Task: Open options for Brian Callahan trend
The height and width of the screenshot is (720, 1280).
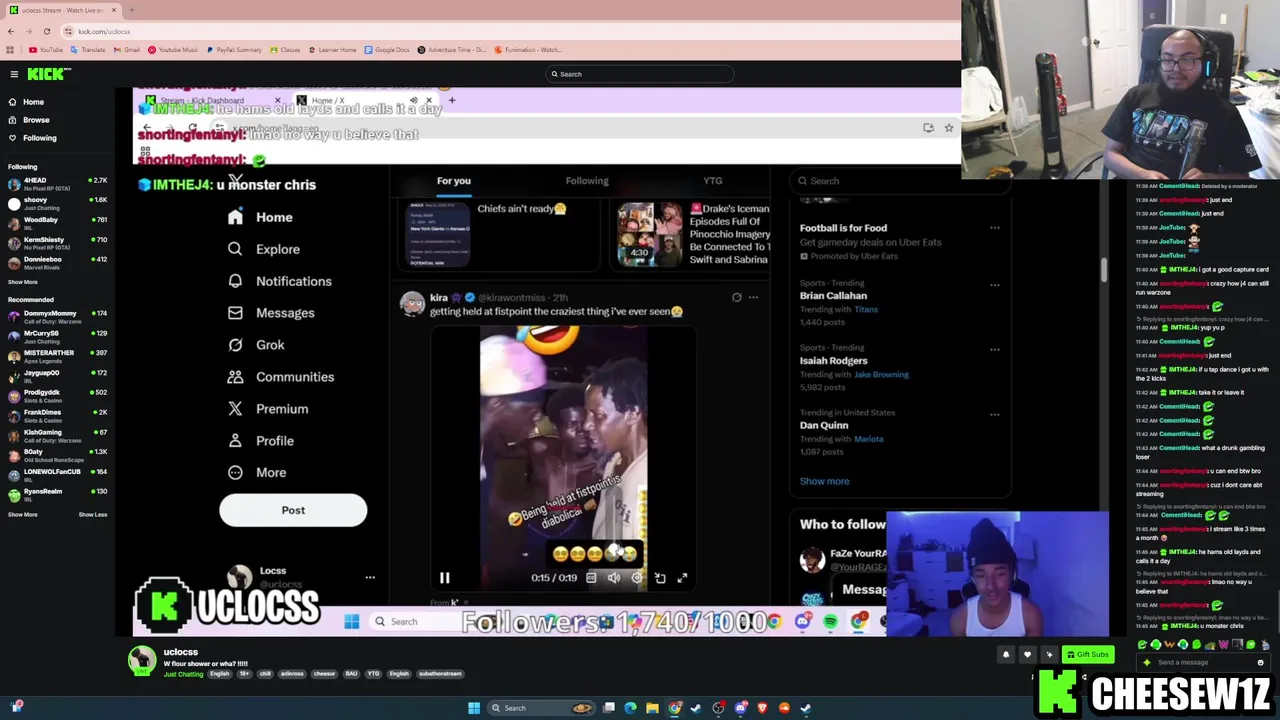Action: 994,285
